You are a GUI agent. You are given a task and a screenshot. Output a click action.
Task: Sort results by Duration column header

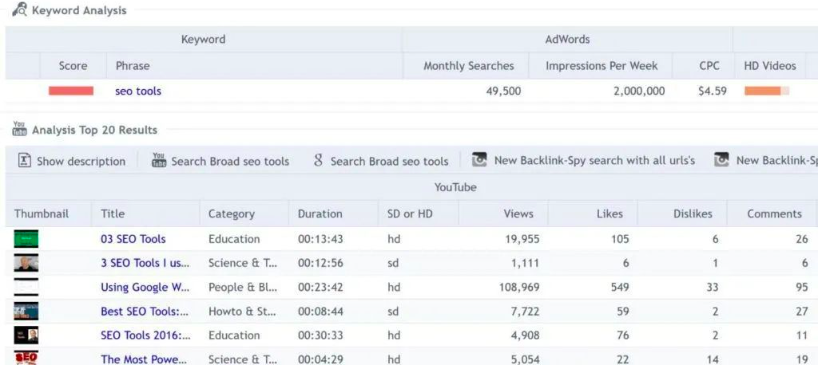[x=320, y=214]
